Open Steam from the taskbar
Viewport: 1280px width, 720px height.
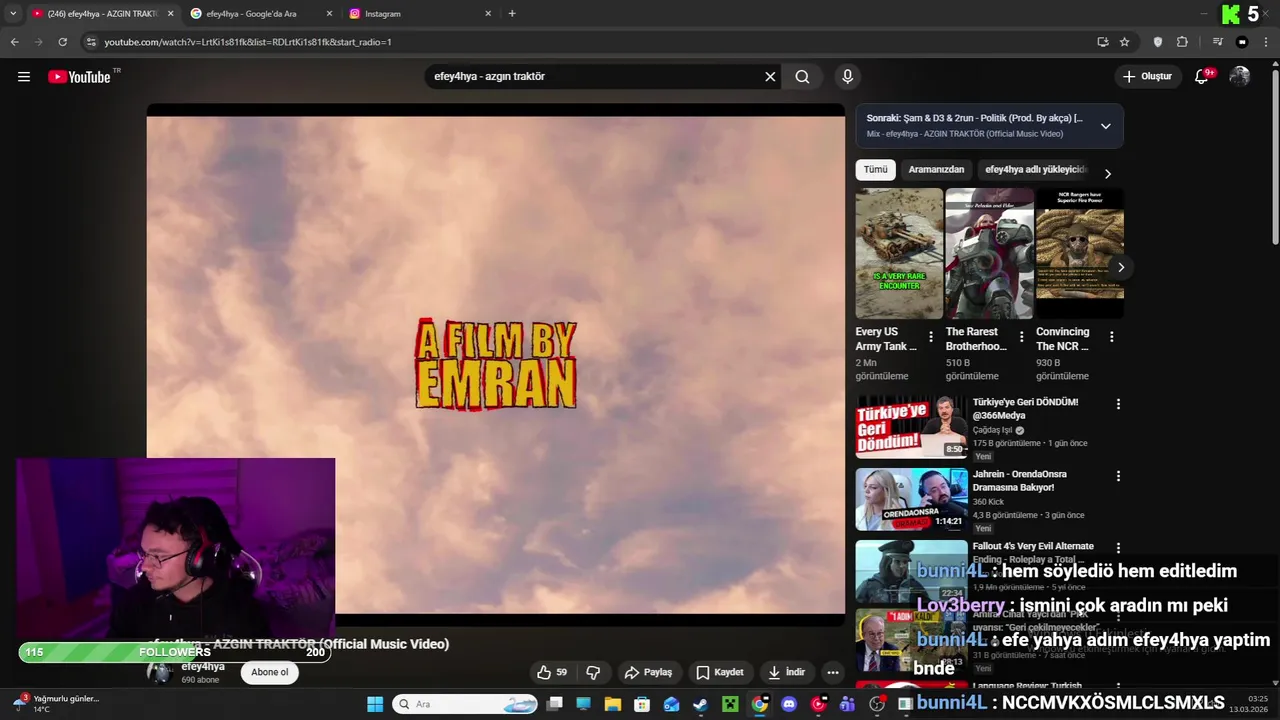[700, 704]
